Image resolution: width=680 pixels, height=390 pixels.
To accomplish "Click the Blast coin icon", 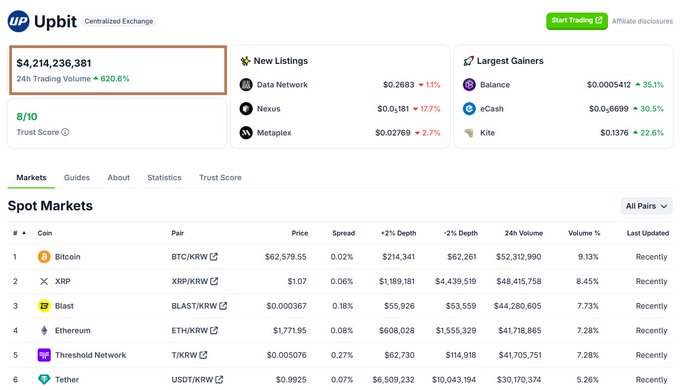I will pyautogui.click(x=44, y=306).
